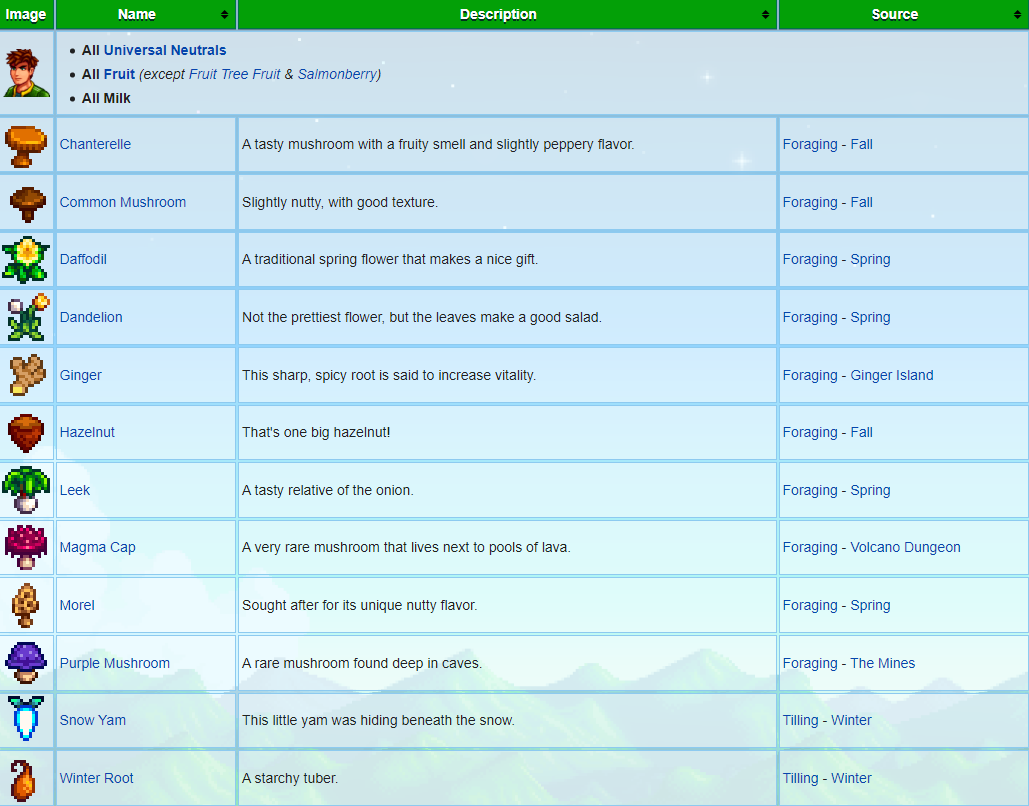Click the Magma Cap mushroom icon
The width and height of the screenshot is (1029, 806).
click(26, 548)
